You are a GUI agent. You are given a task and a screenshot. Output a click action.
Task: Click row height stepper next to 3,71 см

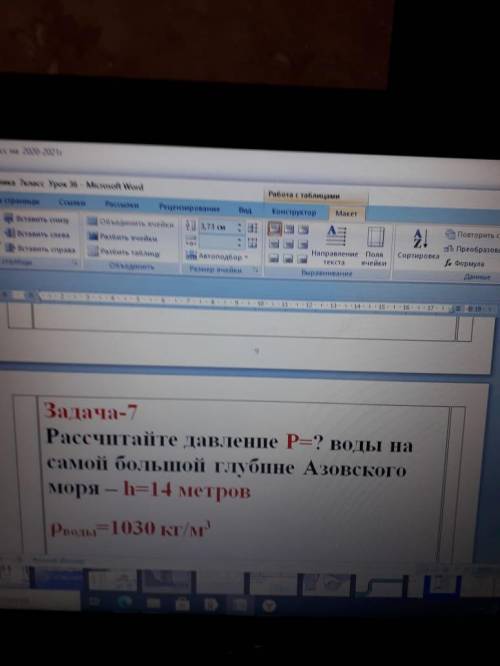[x=240, y=227]
